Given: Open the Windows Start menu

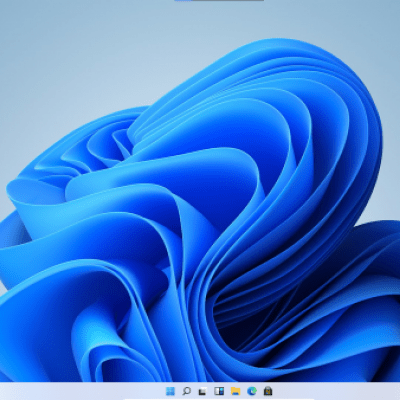Looking at the screenshot, I should click(x=170, y=391).
